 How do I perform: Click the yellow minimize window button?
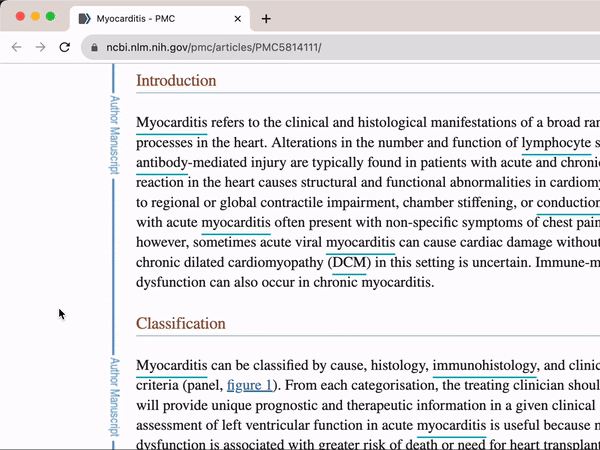coord(35,16)
